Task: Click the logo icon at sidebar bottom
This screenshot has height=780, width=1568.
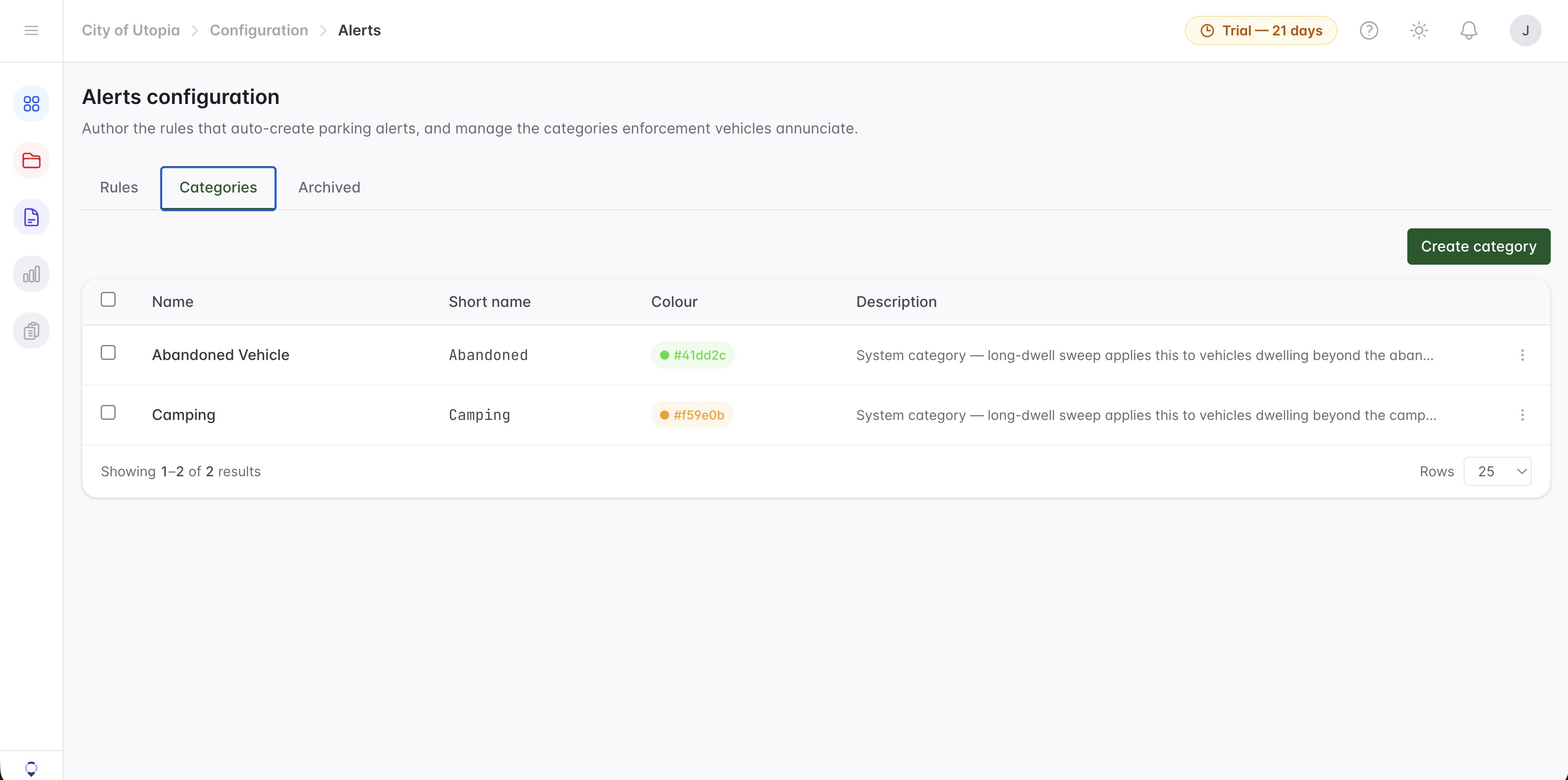Action: point(31,769)
